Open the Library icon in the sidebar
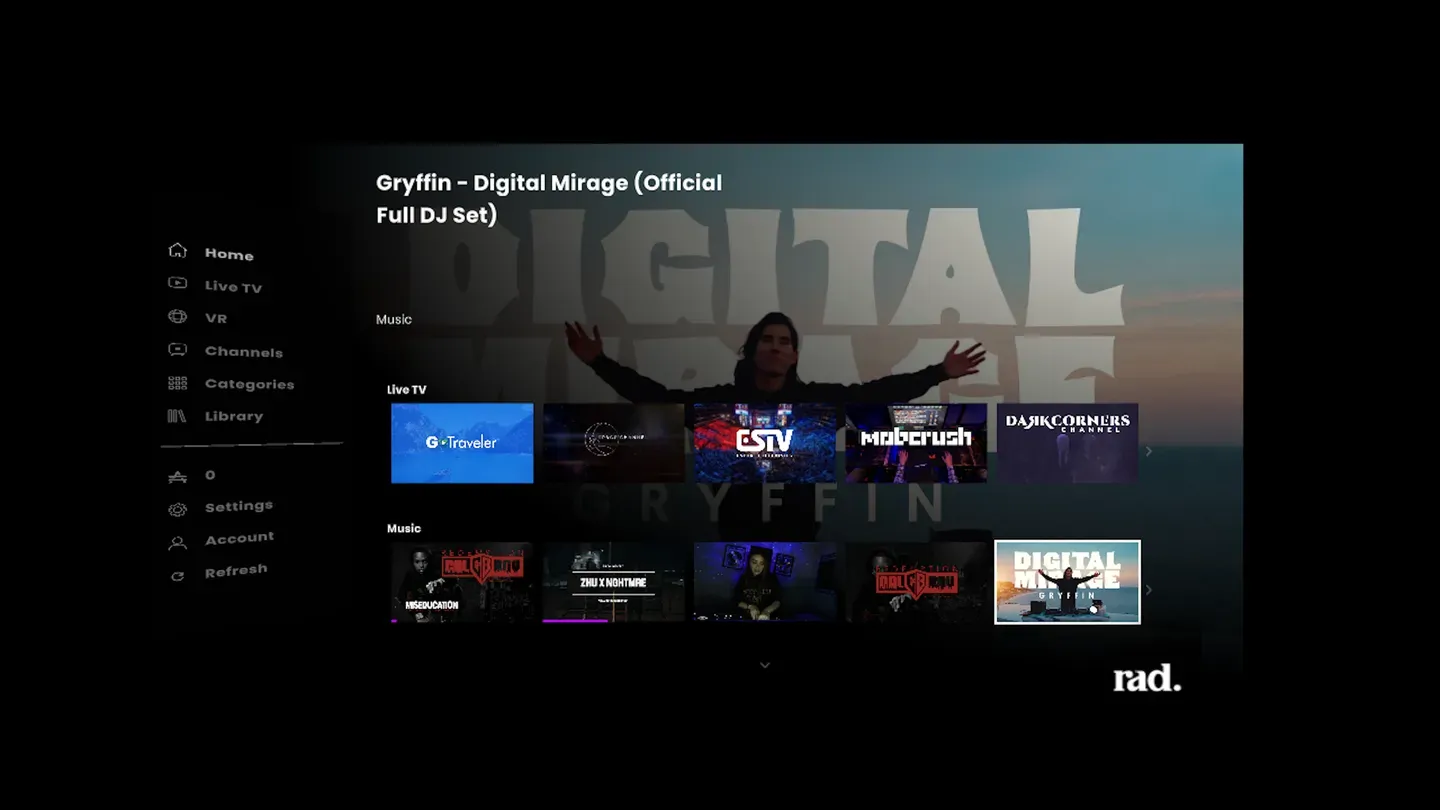The height and width of the screenshot is (810, 1440). point(177,416)
